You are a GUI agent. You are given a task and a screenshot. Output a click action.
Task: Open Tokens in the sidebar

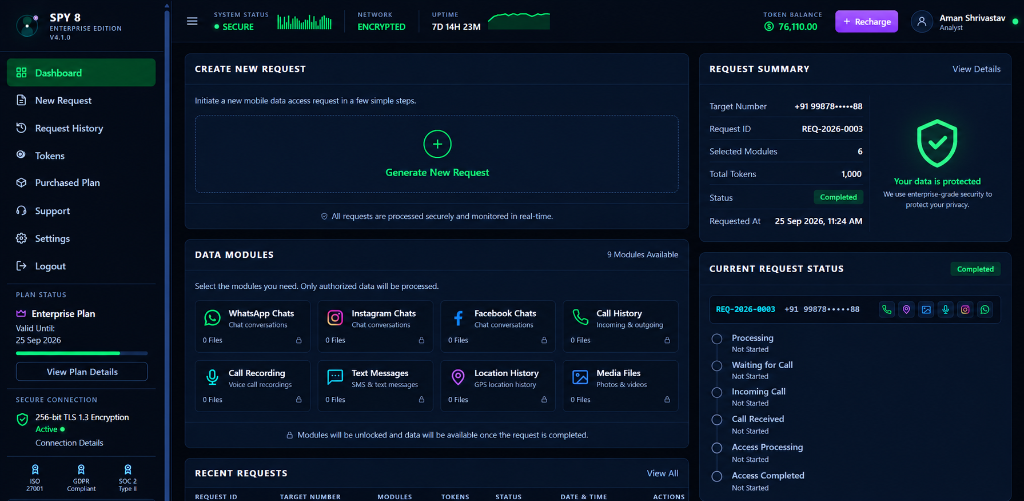(82, 155)
